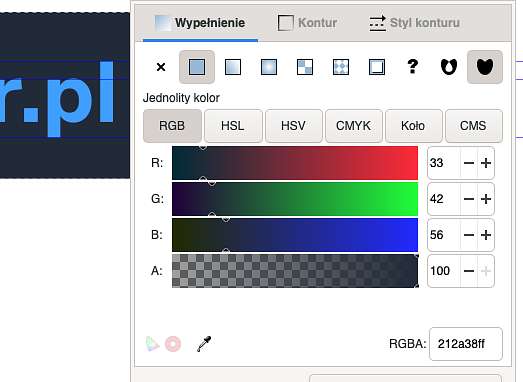Choose the evenodd fill rule icon
Screen dimensions: 523x382
[449, 67]
